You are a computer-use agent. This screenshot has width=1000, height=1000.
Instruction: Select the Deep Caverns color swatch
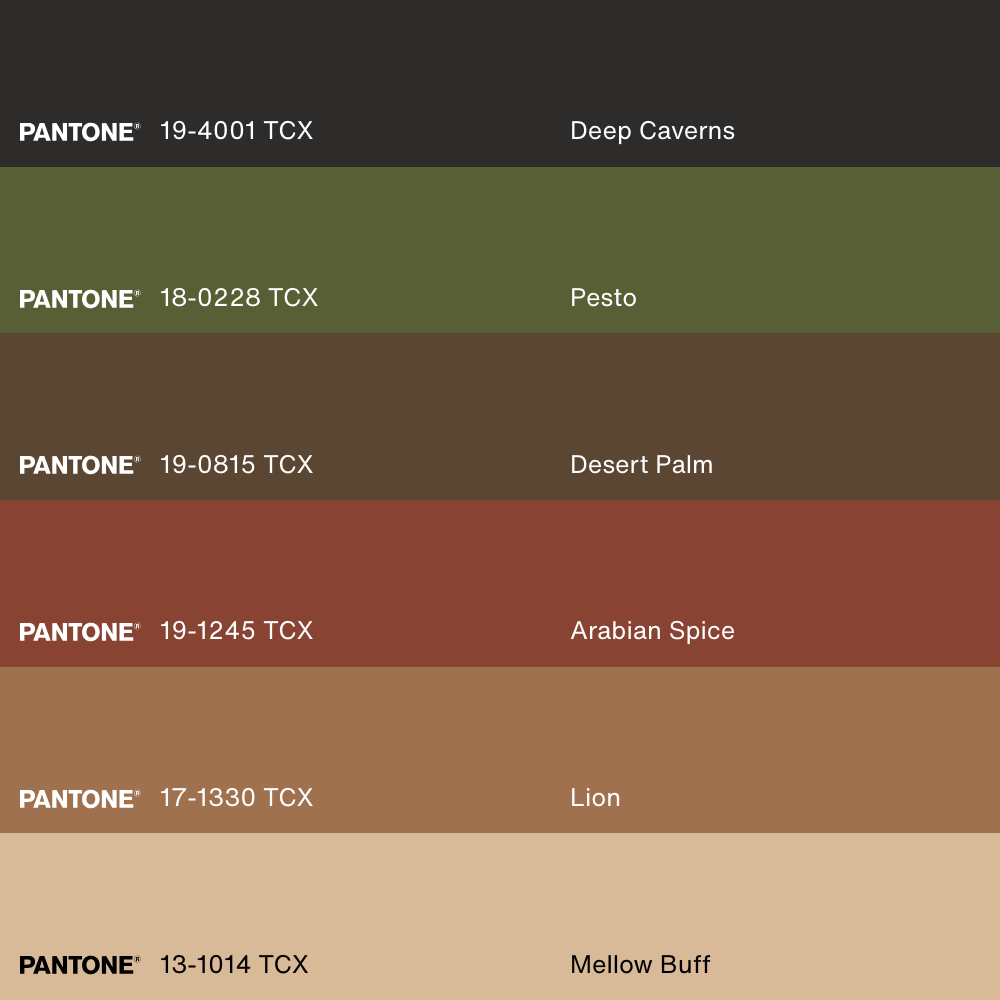(500, 84)
